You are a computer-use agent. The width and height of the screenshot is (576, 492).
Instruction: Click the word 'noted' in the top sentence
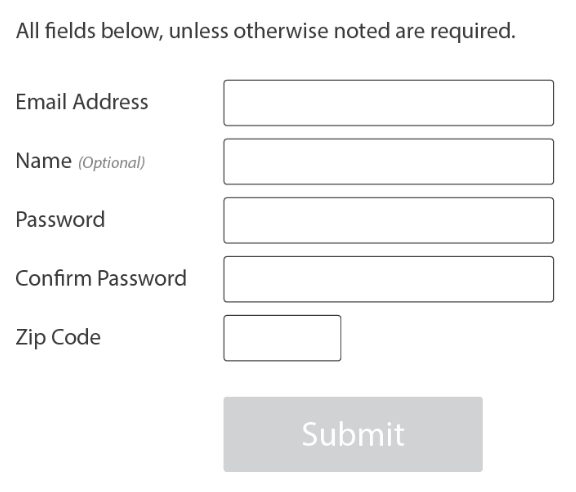tap(361, 30)
